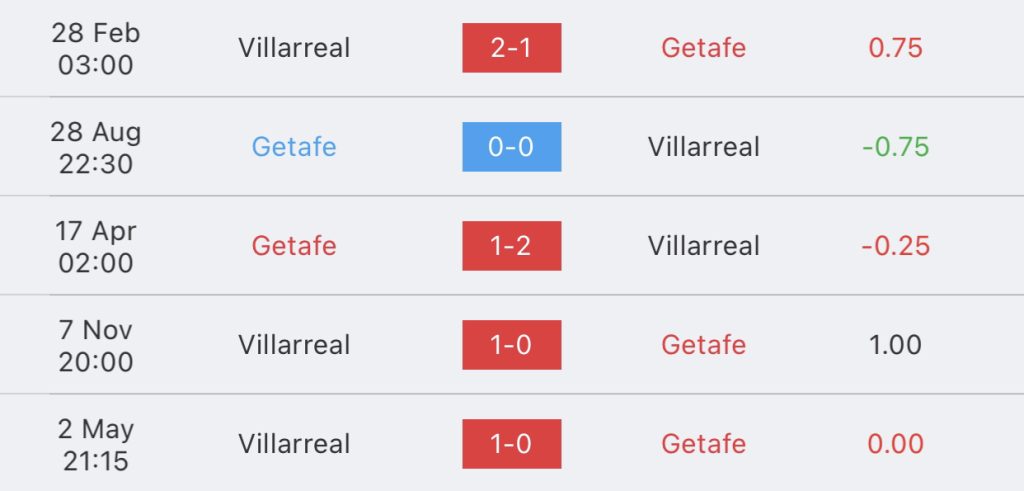Select red Getafe in 17 Apr row
The width and height of the screenshot is (1024, 491).
[294, 246]
